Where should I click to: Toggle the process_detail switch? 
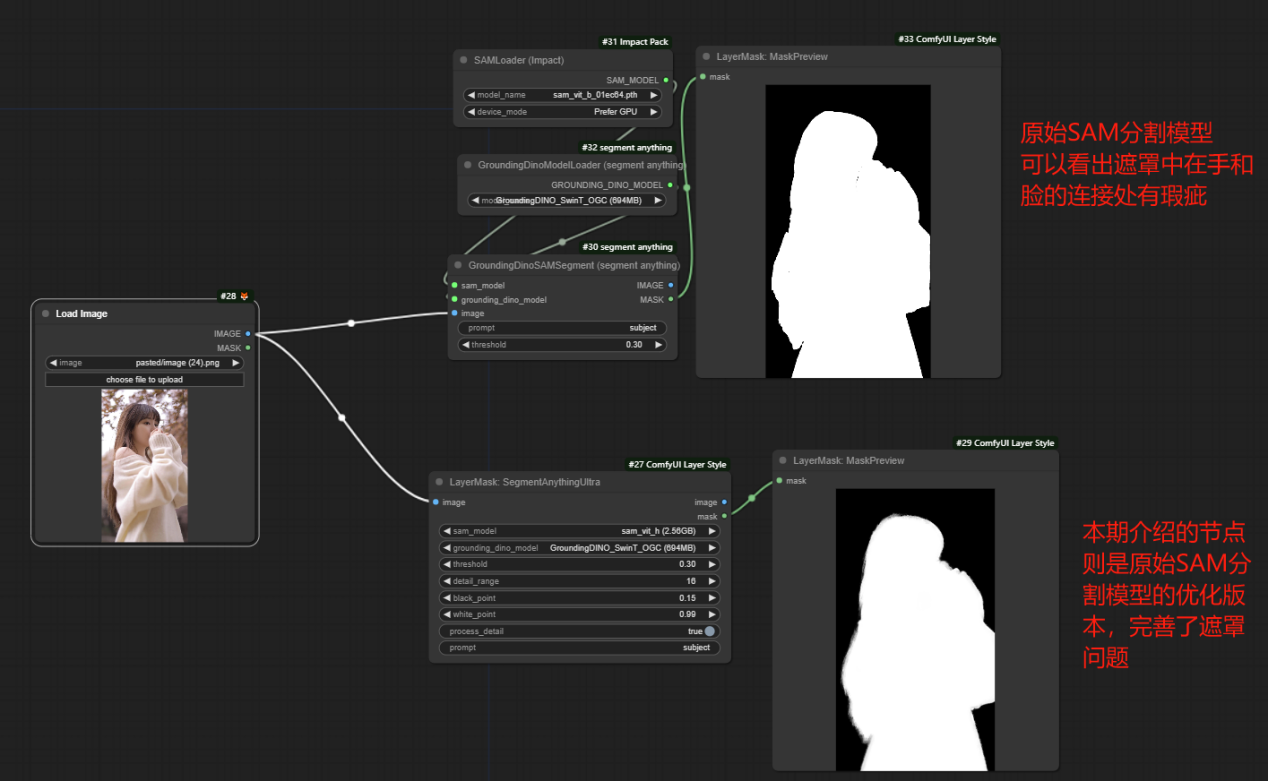(x=710, y=631)
